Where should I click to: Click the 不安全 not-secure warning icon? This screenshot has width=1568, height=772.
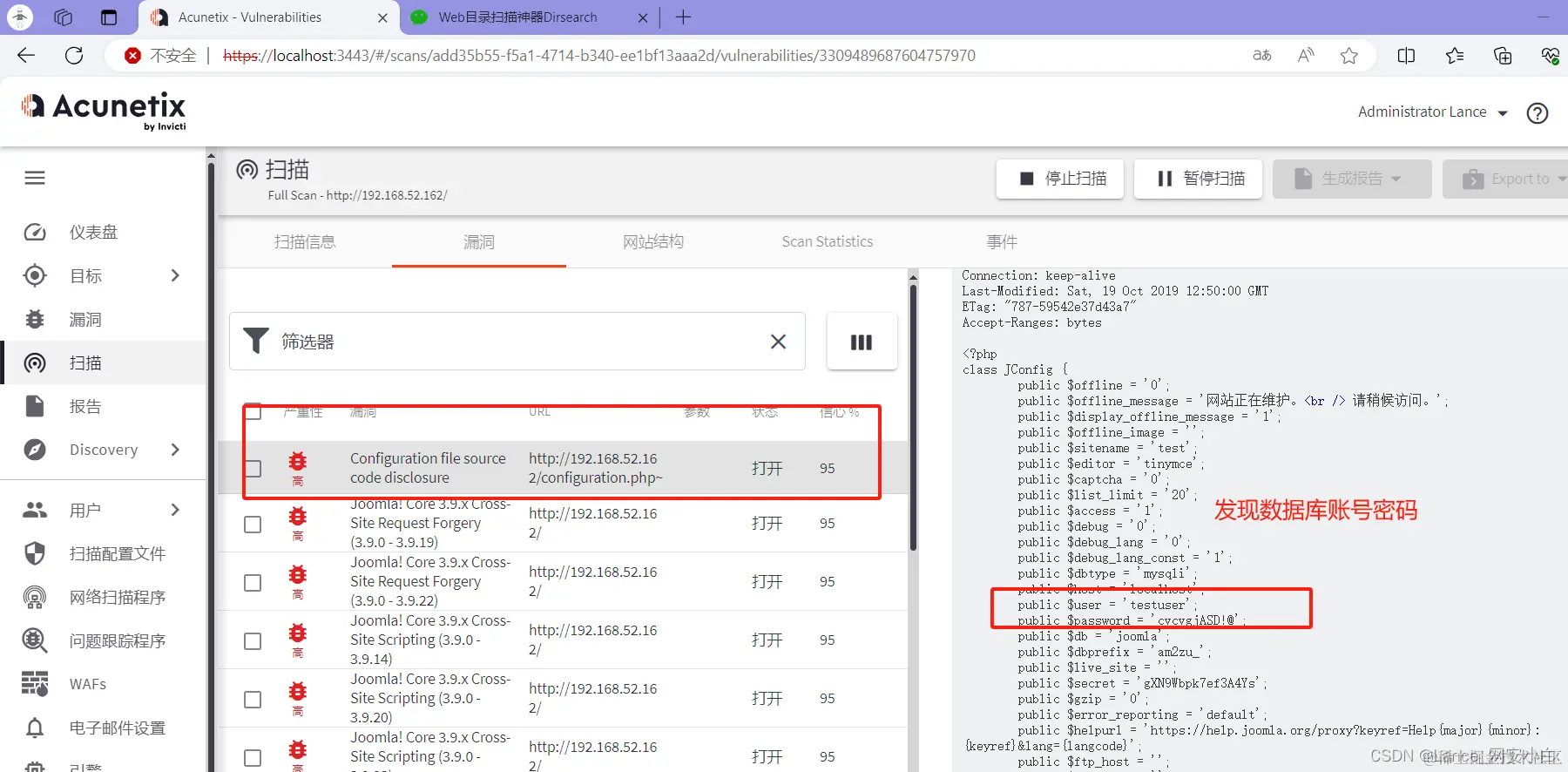point(132,56)
